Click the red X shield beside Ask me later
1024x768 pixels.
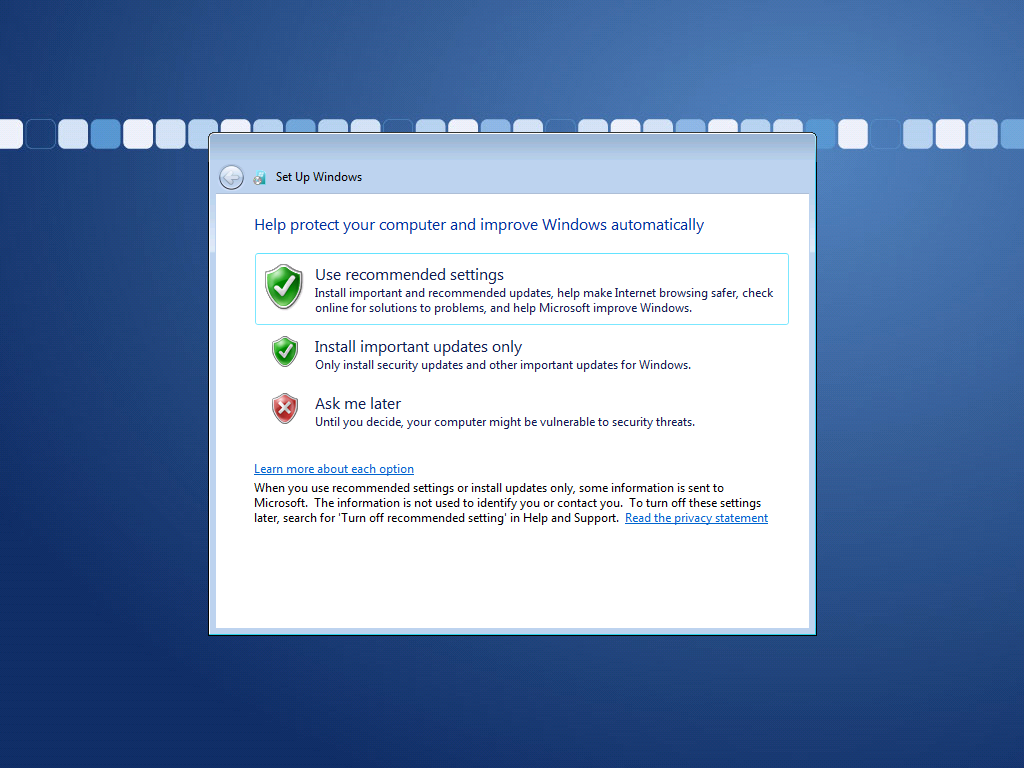[285, 409]
